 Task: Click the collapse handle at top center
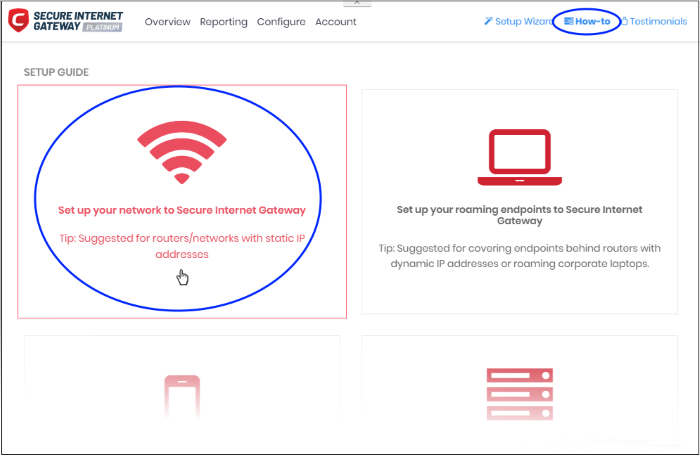357,3
